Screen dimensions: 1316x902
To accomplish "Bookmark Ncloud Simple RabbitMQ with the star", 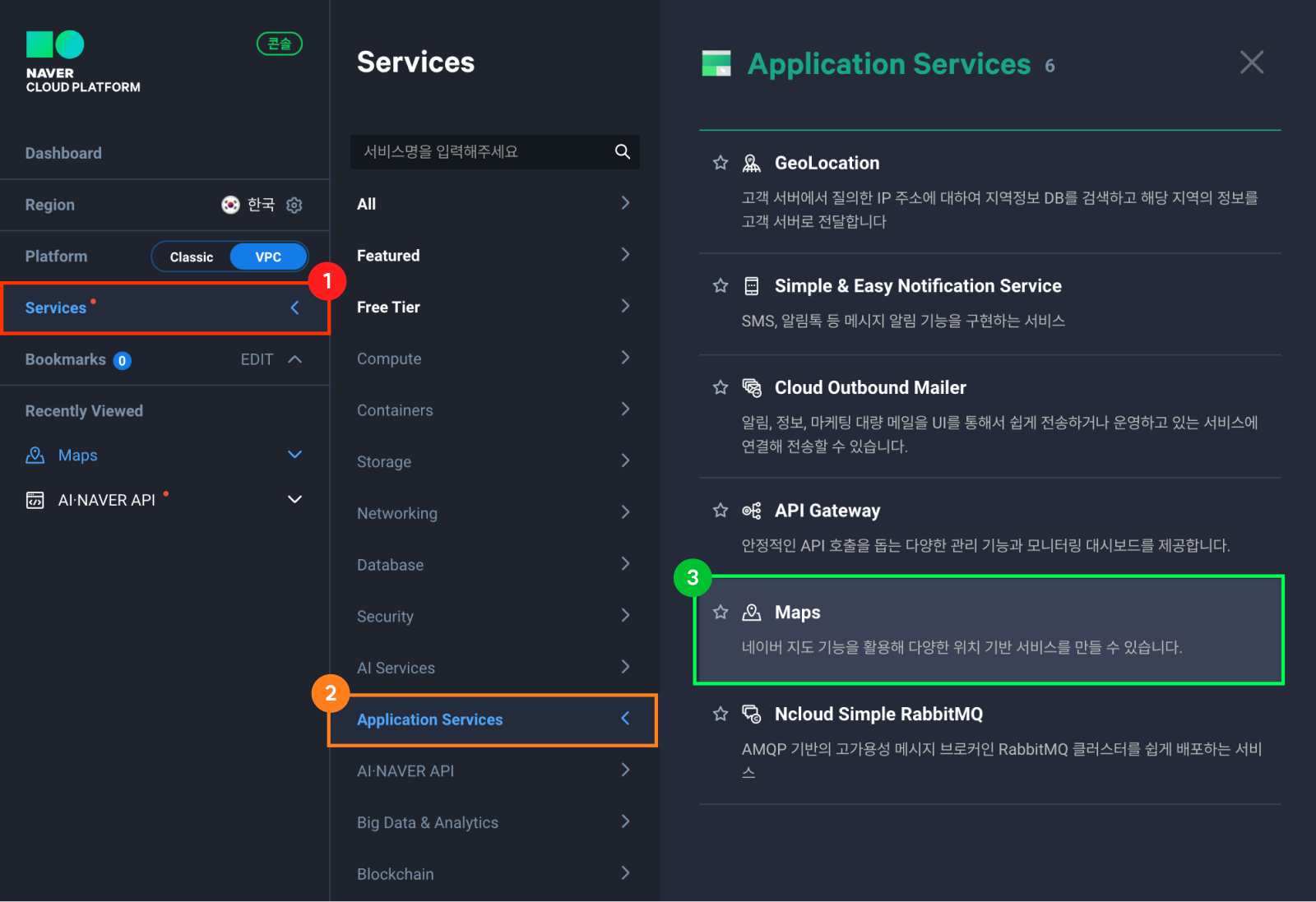I will [x=721, y=714].
